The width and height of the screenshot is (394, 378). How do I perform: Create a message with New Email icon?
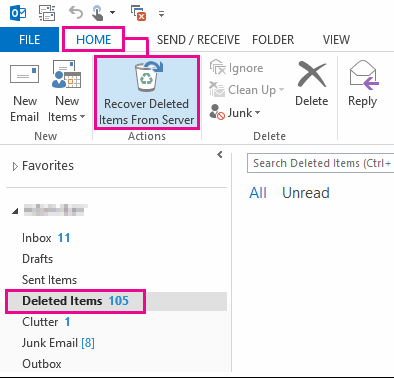(24, 74)
